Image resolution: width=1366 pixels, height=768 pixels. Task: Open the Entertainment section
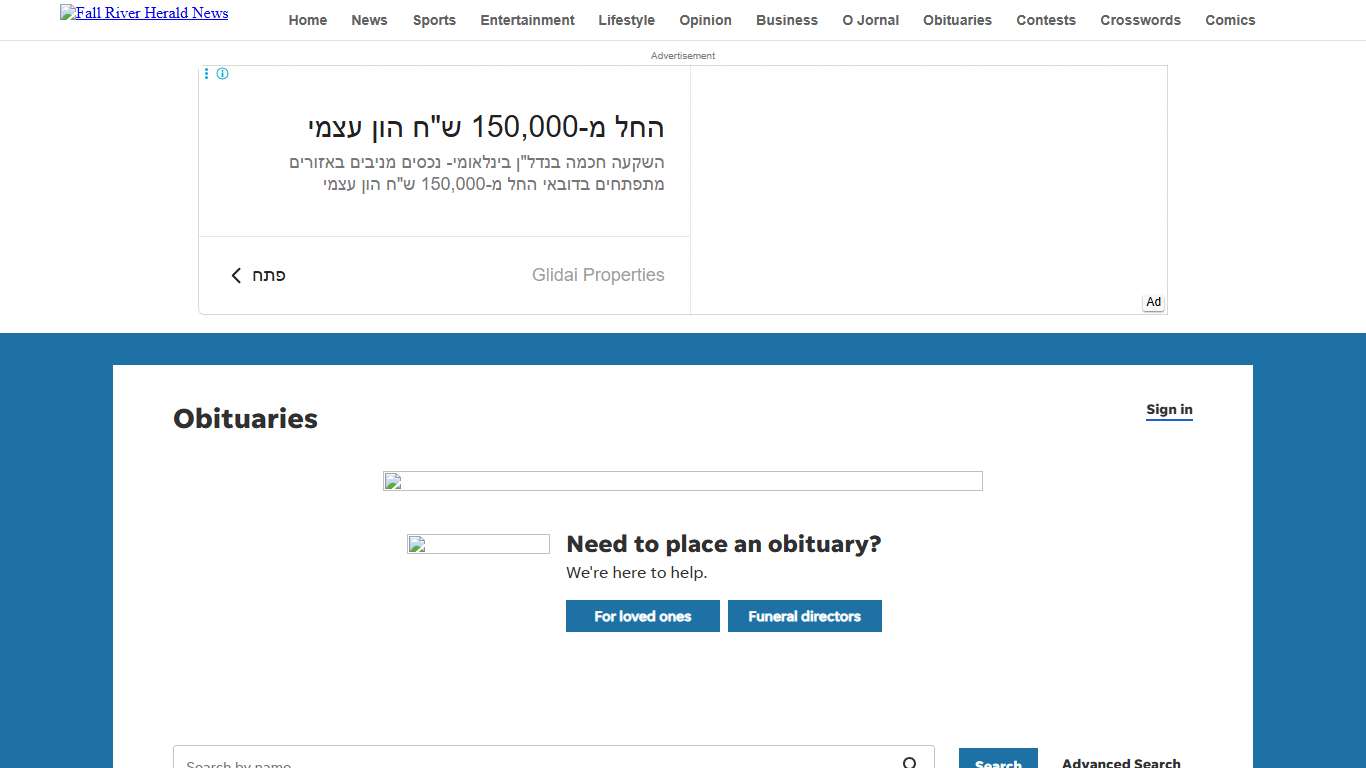click(527, 20)
